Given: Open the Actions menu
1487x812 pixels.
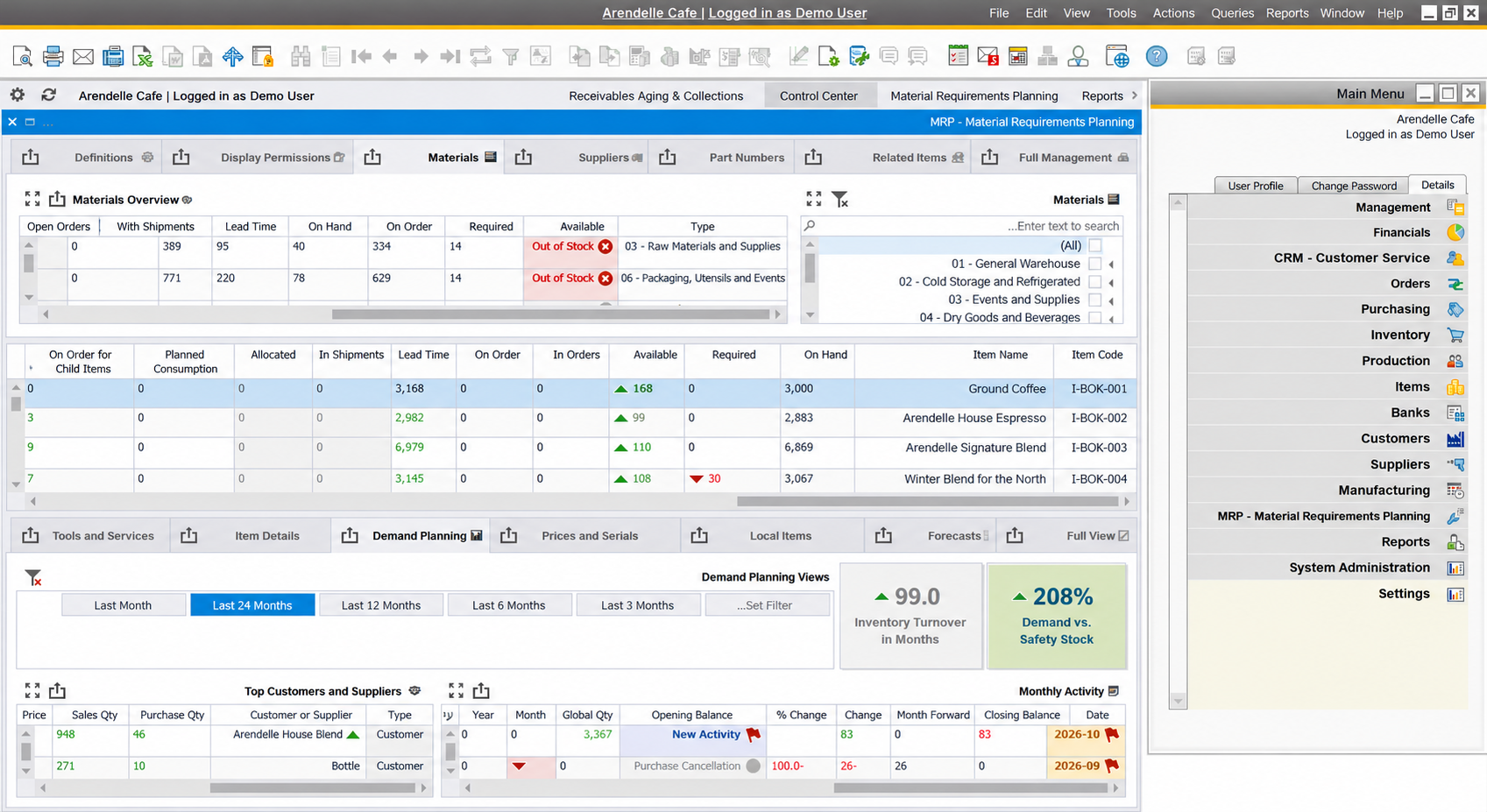Looking at the screenshot, I should click(x=1173, y=13).
